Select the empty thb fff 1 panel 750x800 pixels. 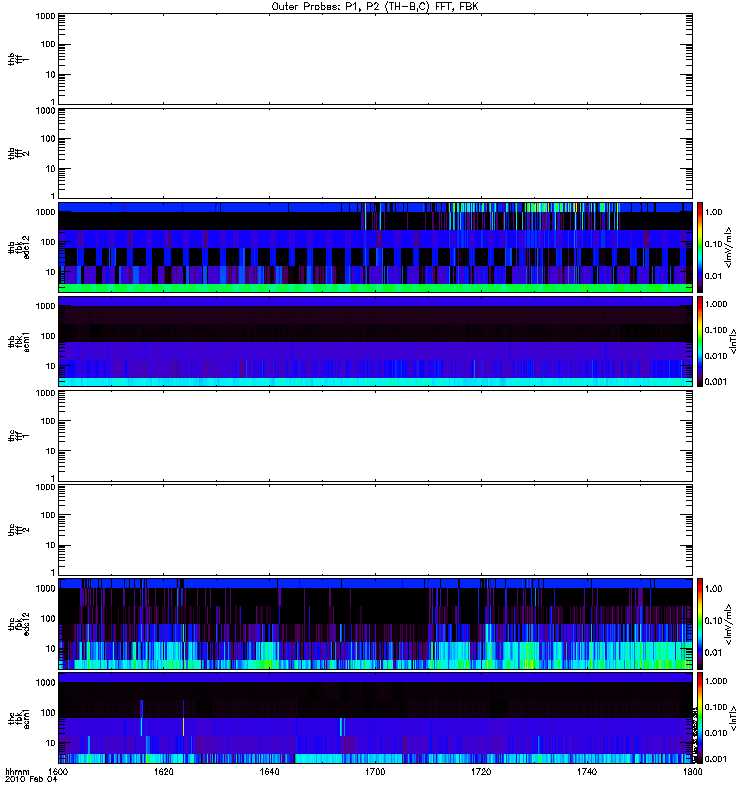click(376, 59)
